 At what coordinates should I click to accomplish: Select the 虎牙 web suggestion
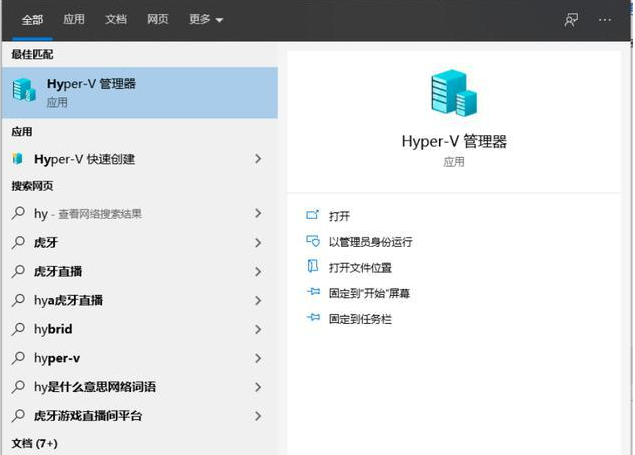[x=140, y=242]
